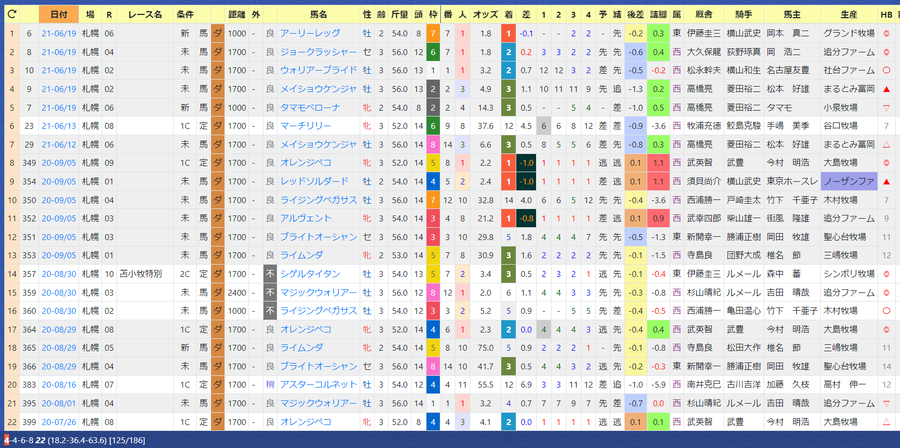The image size is (900, 448).
Task: Open horse link シゲルタイタン
Action: pyautogui.click(x=310, y=274)
